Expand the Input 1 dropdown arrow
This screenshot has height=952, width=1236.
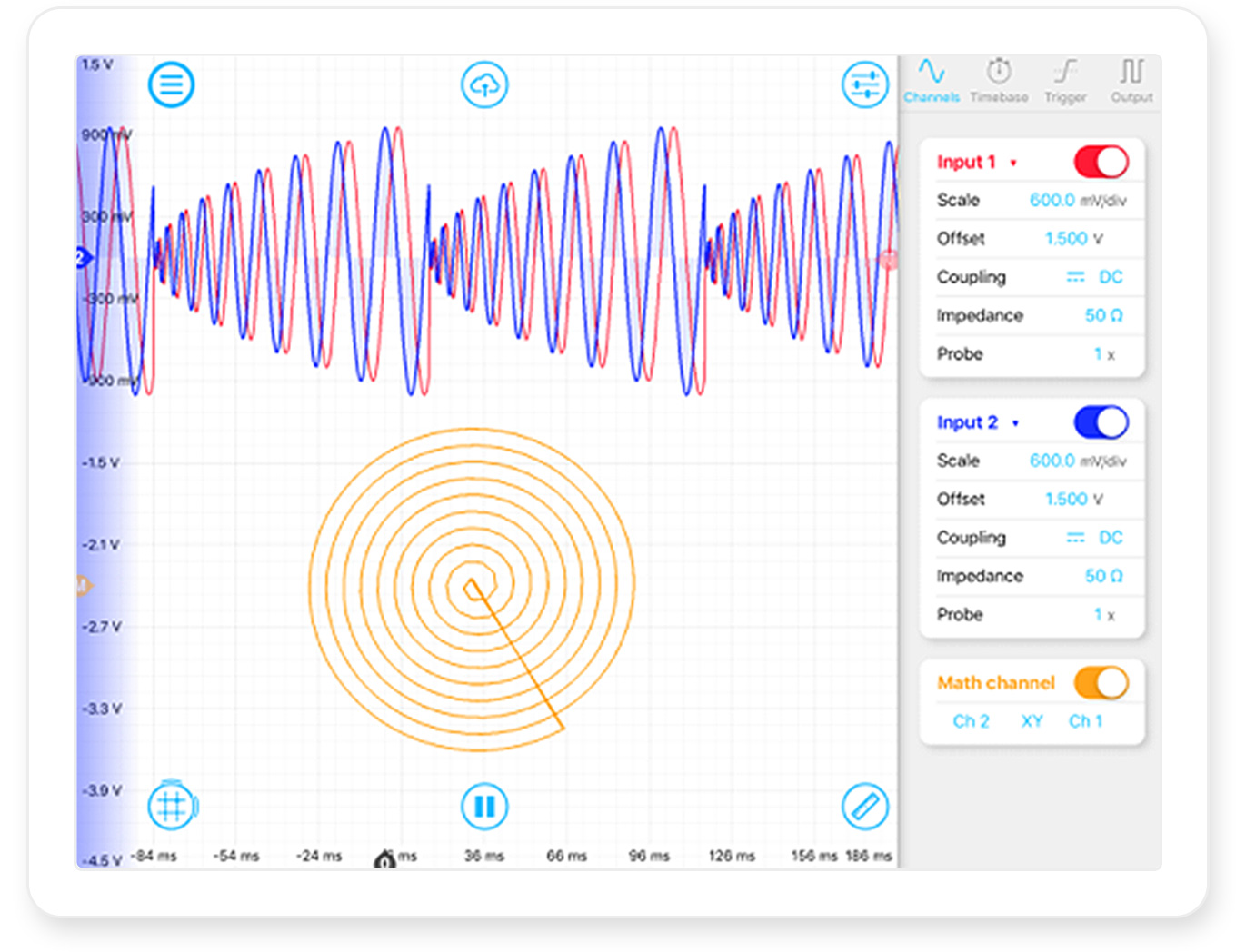(x=1013, y=164)
